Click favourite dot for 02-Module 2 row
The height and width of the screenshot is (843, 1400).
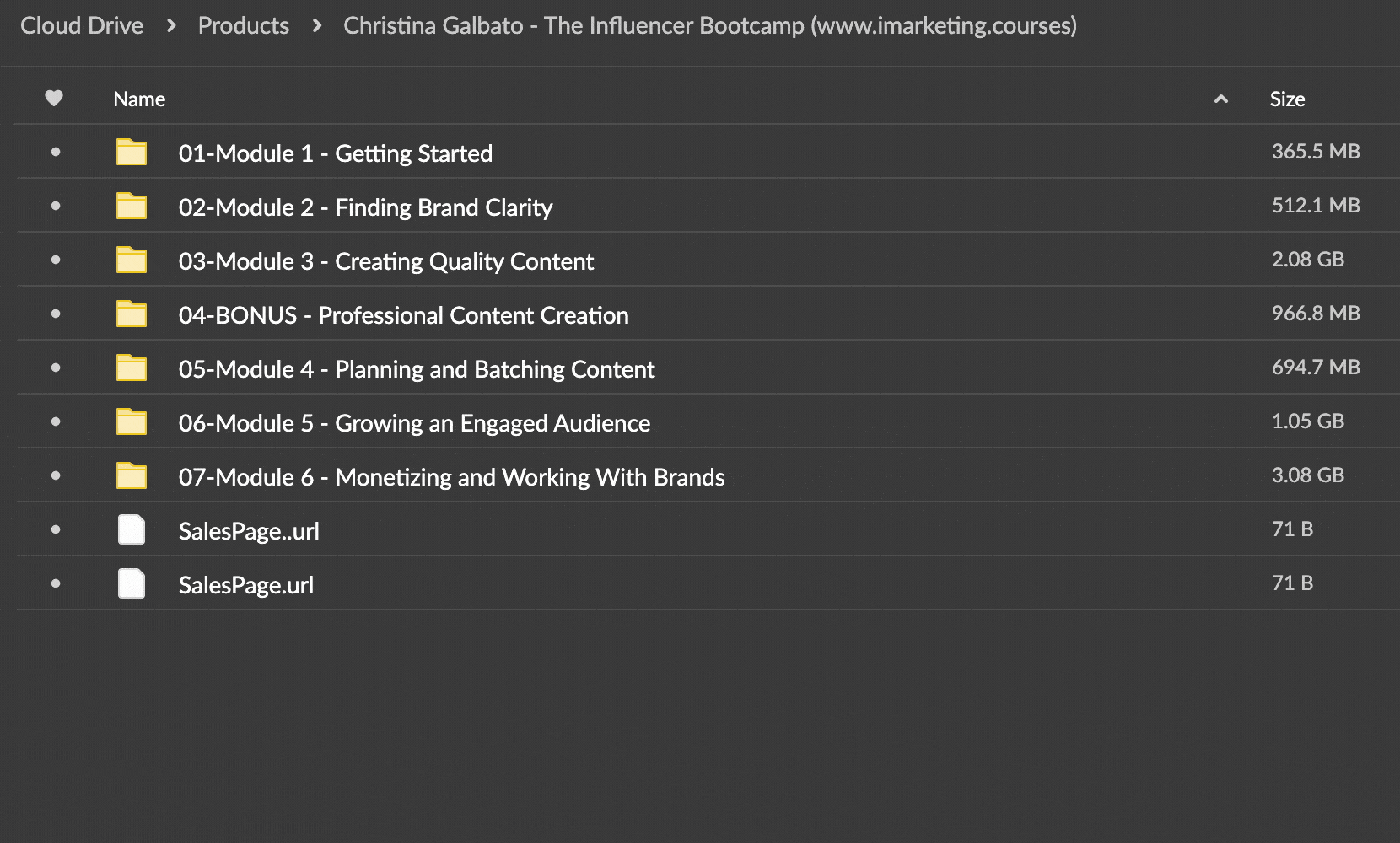click(56, 206)
